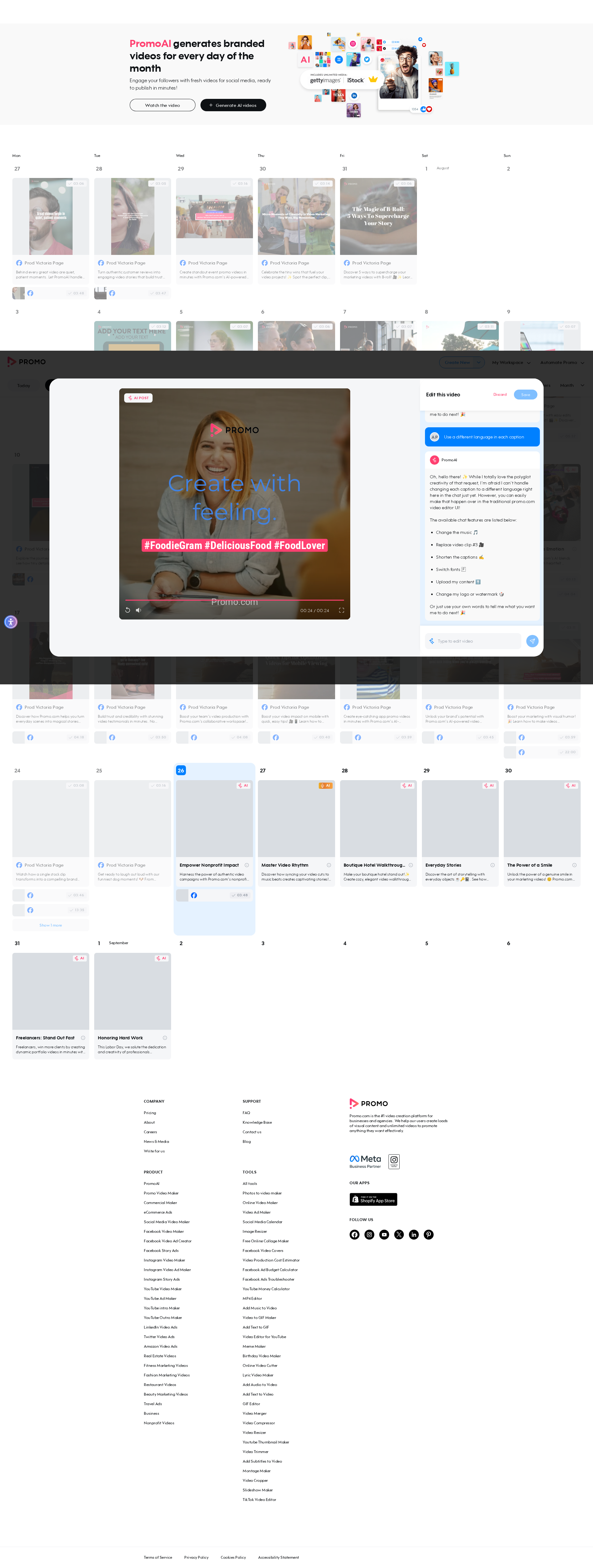Click the AI POST badge on the video
Image resolution: width=593 pixels, height=1568 pixels.
(139, 397)
